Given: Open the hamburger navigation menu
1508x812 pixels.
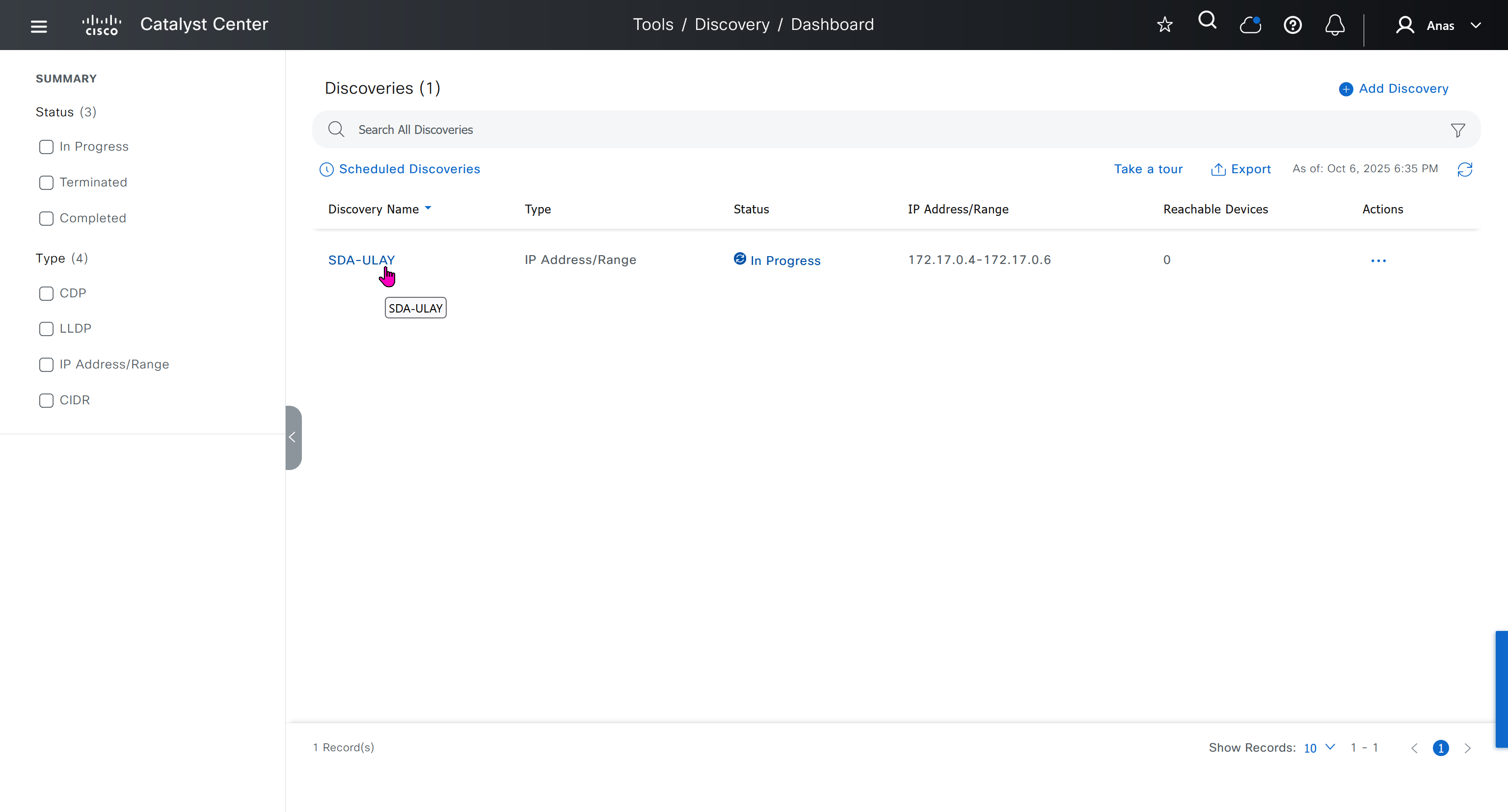Looking at the screenshot, I should pos(39,26).
